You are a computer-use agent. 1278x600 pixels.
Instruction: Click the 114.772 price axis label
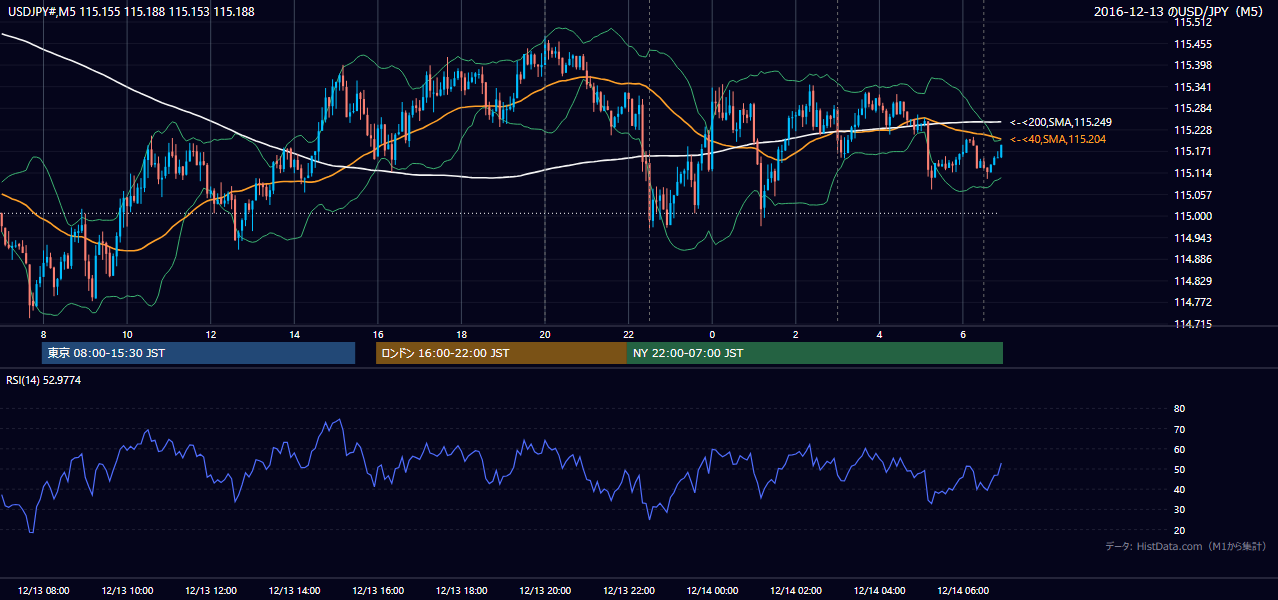[1192, 302]
